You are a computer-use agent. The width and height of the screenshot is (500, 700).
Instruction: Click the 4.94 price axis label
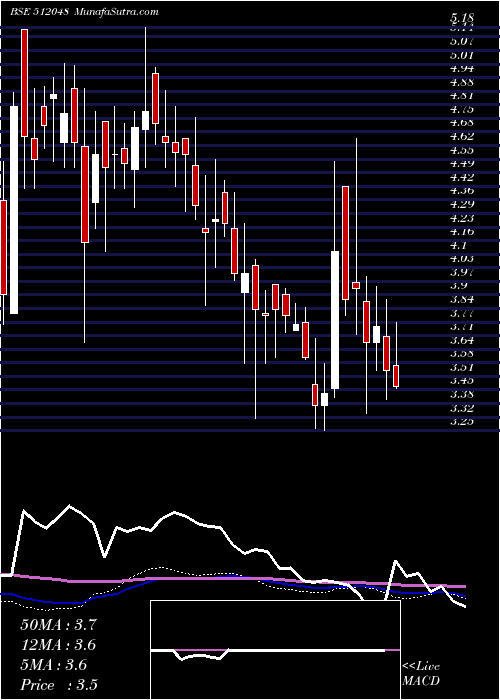coord(462,69)
